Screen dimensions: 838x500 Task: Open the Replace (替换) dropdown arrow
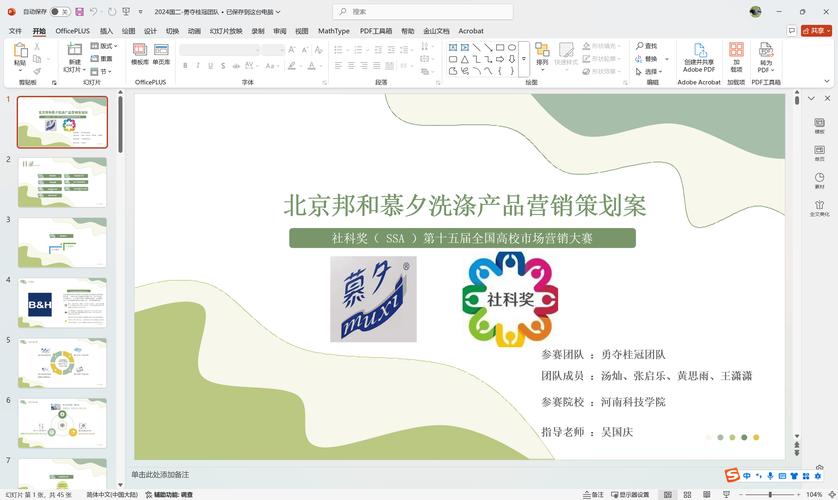coord(667,59)
